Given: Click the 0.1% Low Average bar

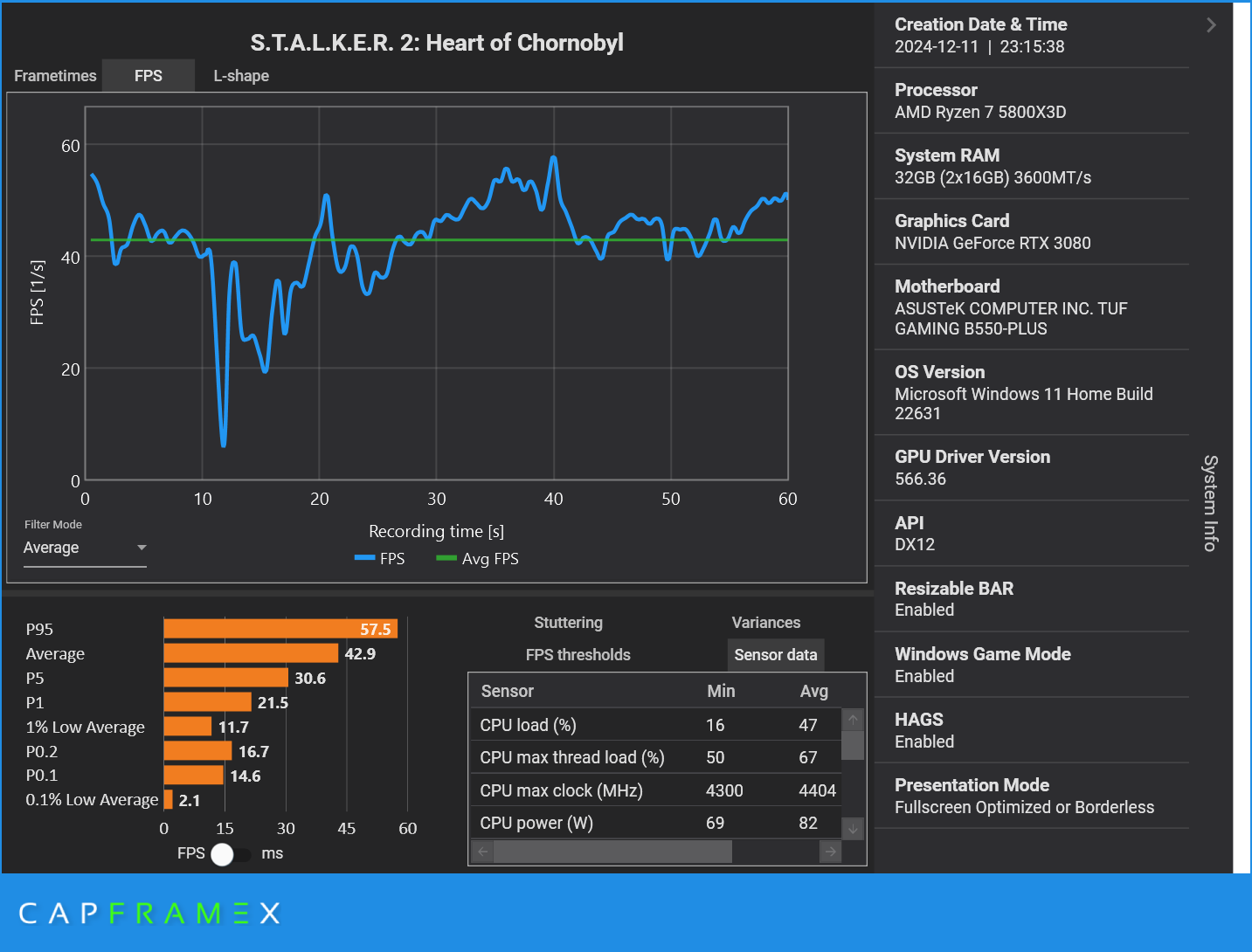Looking at the screenshot, I should tap(168, 800).
